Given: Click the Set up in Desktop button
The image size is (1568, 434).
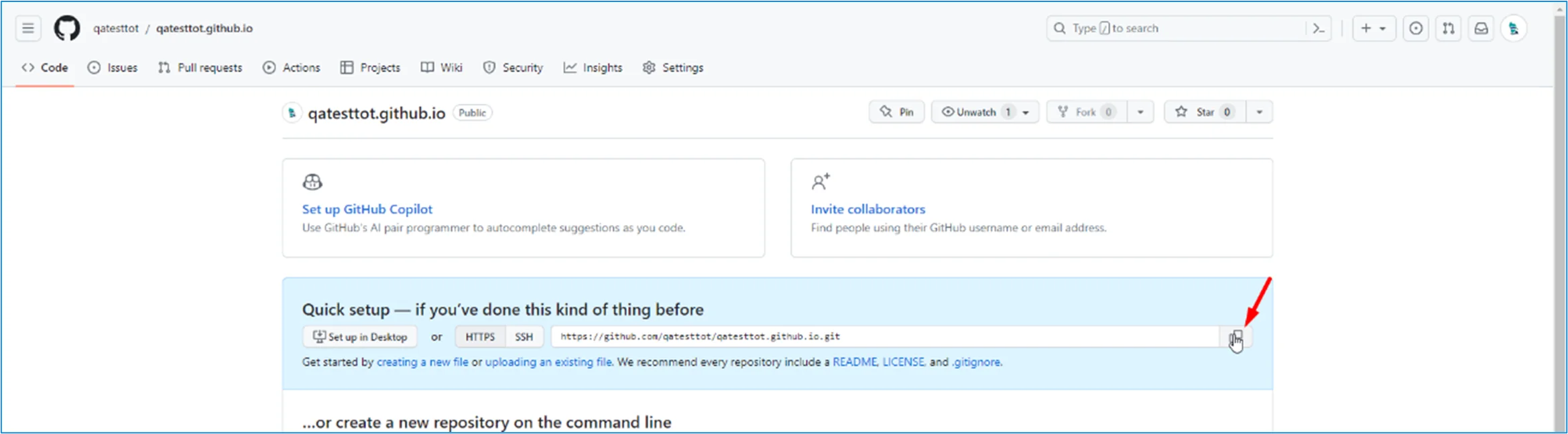Looking at the screenshot, I should [x=360, y=337].
